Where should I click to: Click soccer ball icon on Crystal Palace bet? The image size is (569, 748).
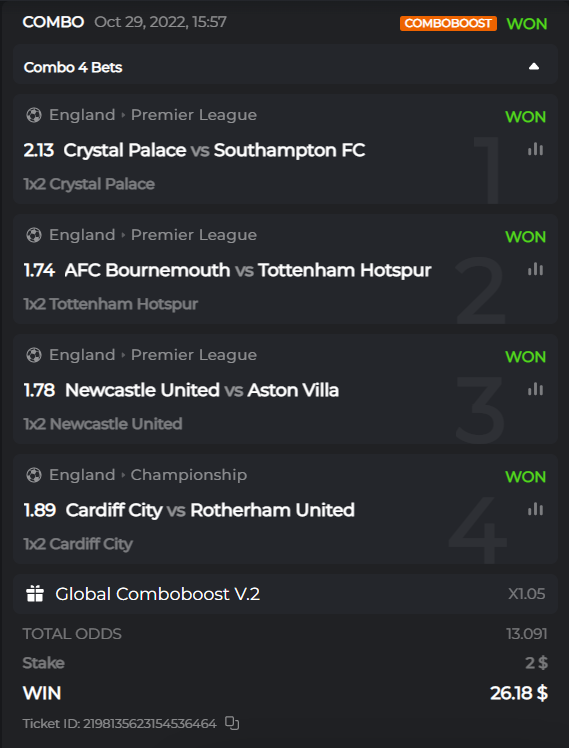[34, 115]
